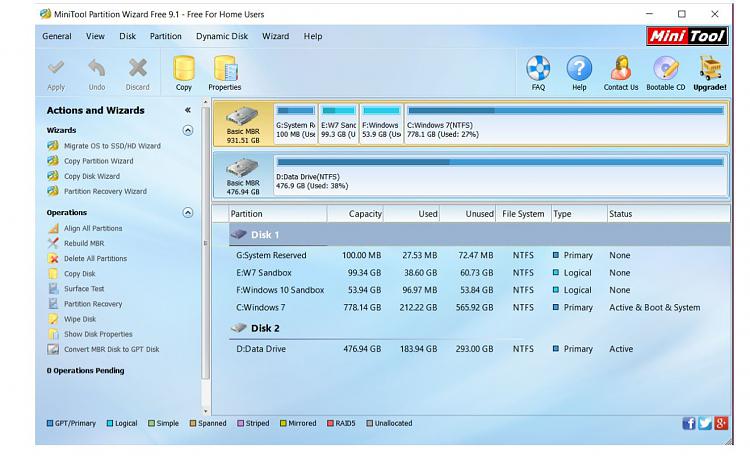Open the Facebook icon
This screenshot has width=750, height=456.
[689, 423]
